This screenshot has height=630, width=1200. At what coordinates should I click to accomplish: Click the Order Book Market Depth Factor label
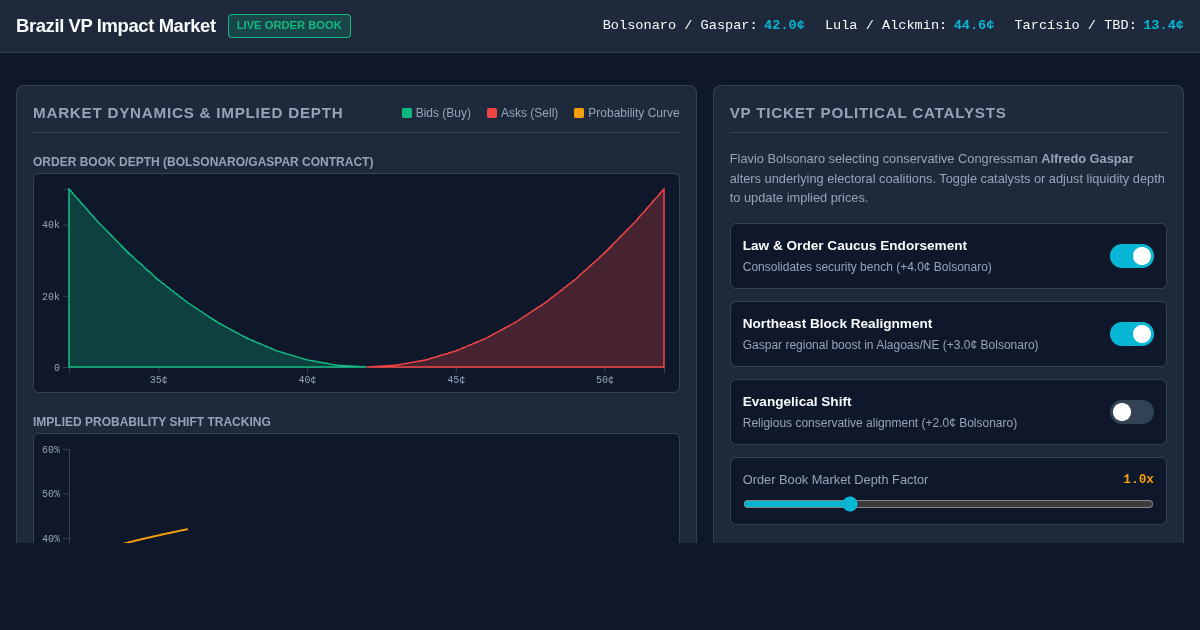[x=835, y=479]
